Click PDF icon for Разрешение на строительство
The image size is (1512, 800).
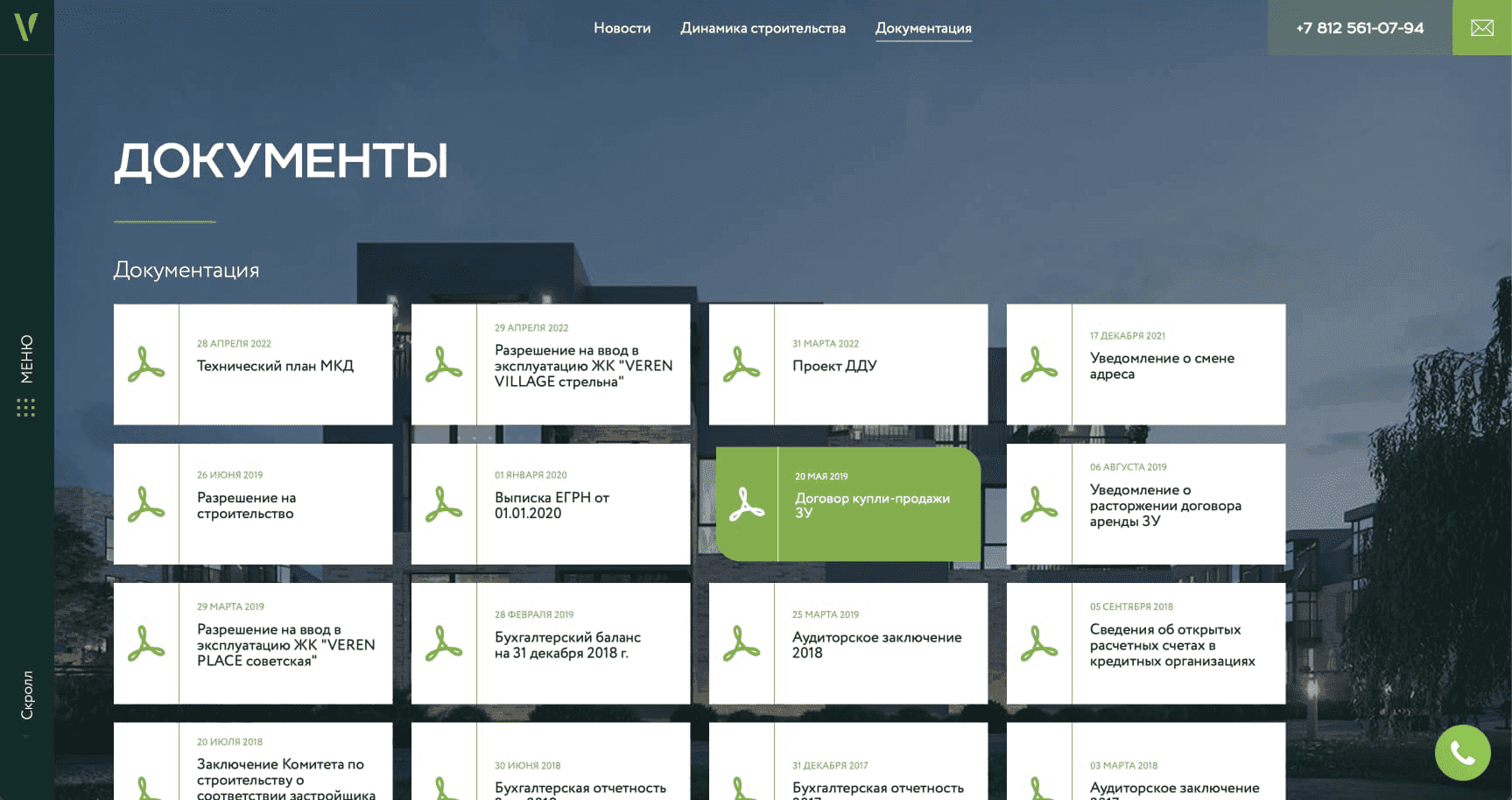146,504
